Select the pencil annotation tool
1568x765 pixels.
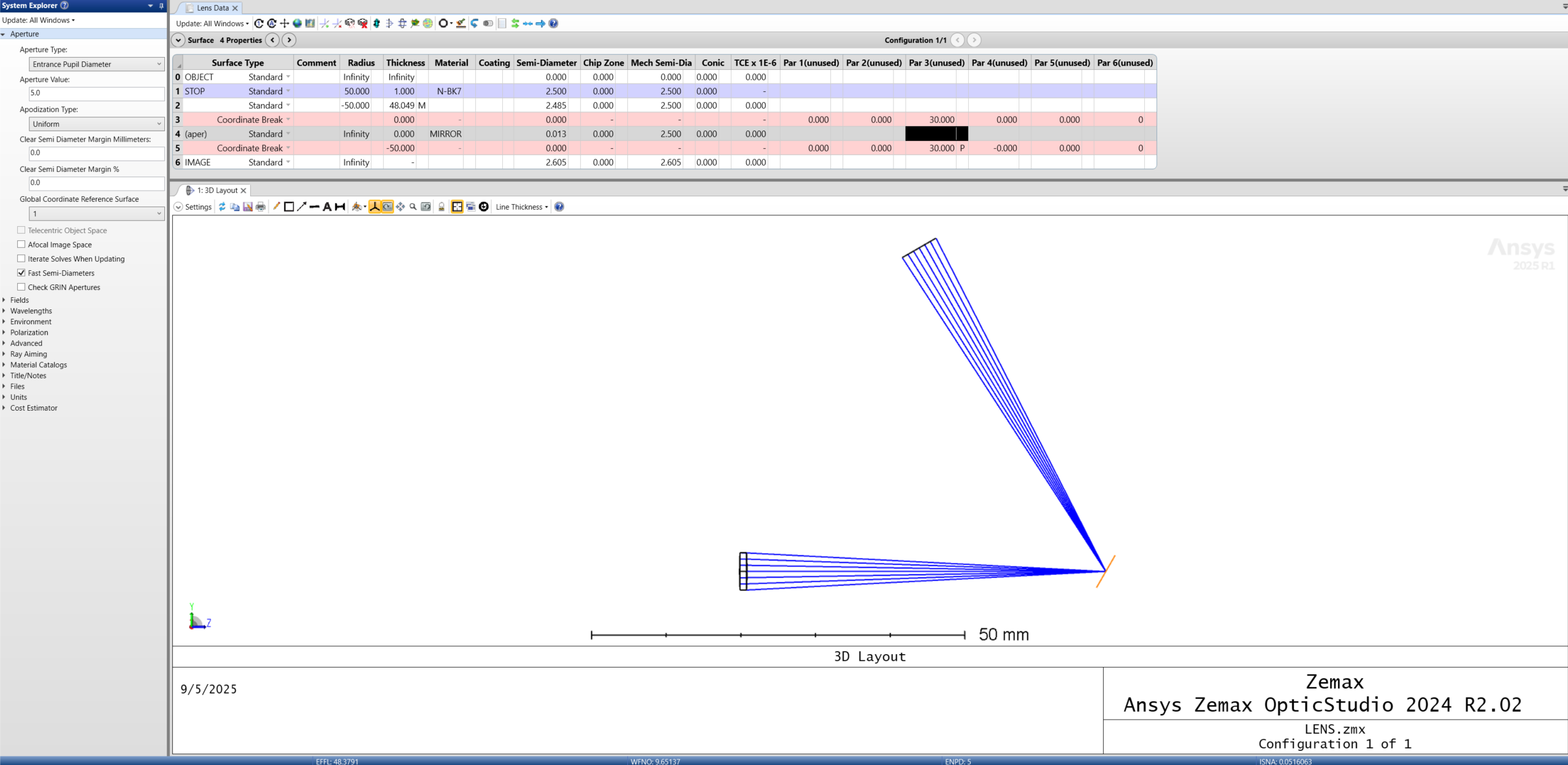tap(276, 207)
